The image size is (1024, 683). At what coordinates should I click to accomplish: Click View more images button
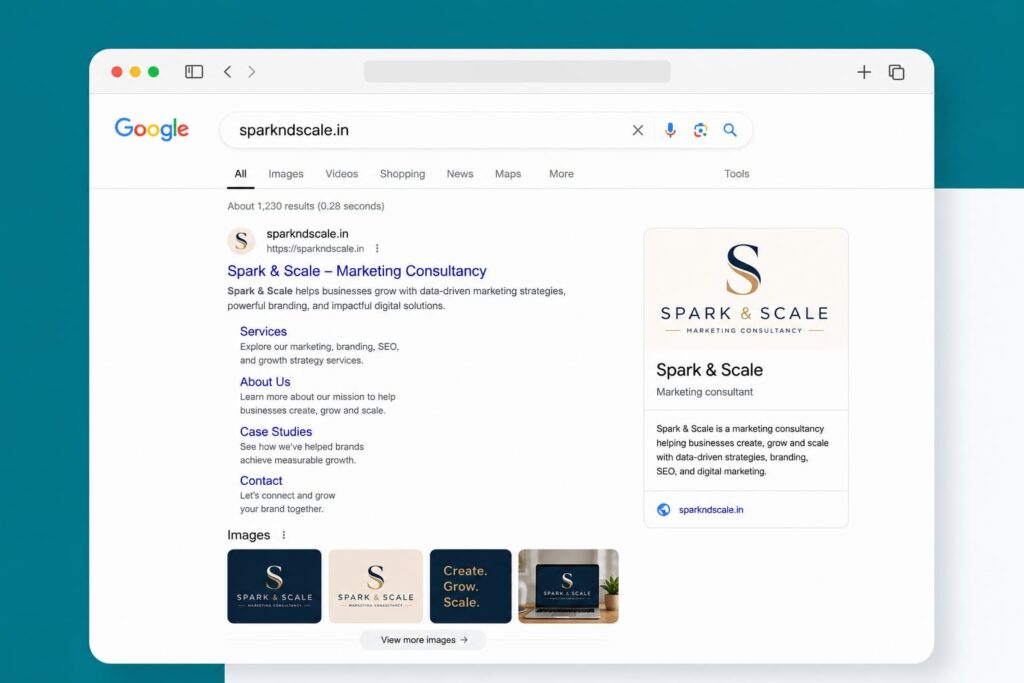[424, 640]
